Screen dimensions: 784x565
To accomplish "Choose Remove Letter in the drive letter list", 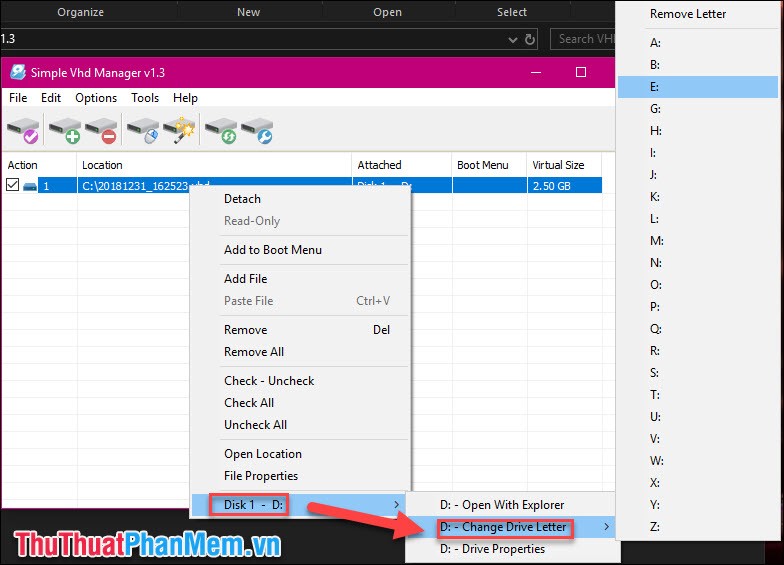I will click(698, 14).
